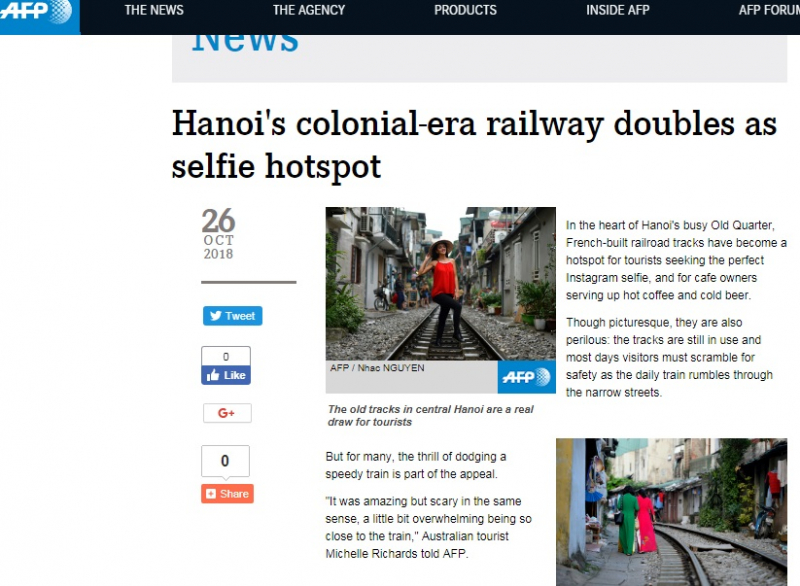Screen dimensions: 800x586
Task: Click the photo of women in ao dai
Action: coord(671,512)
